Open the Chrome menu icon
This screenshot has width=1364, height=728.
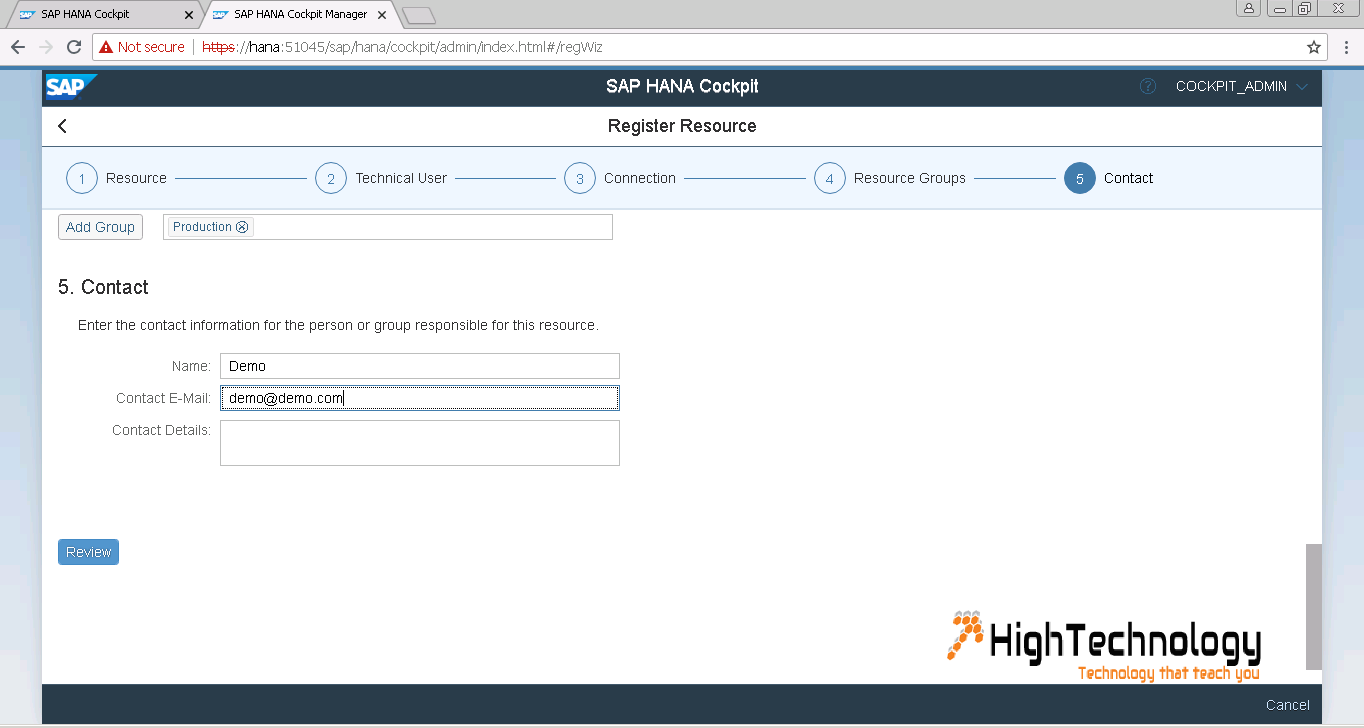coord(1346,47)
